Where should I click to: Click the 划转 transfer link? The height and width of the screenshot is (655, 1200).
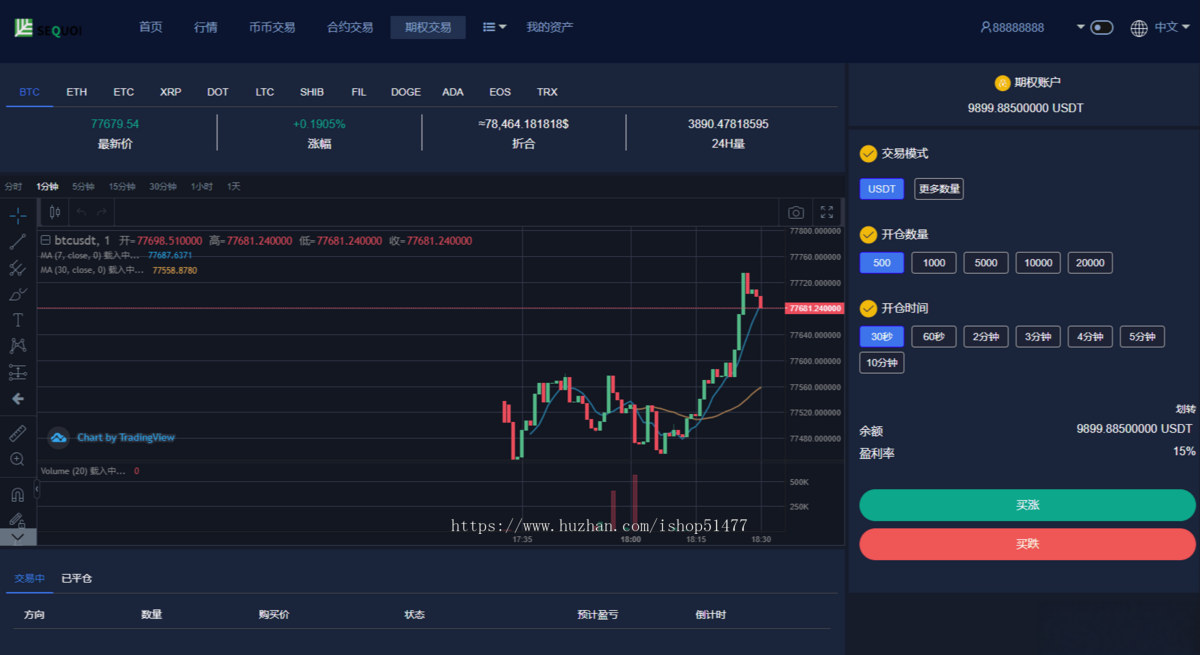click(1185, 409)
